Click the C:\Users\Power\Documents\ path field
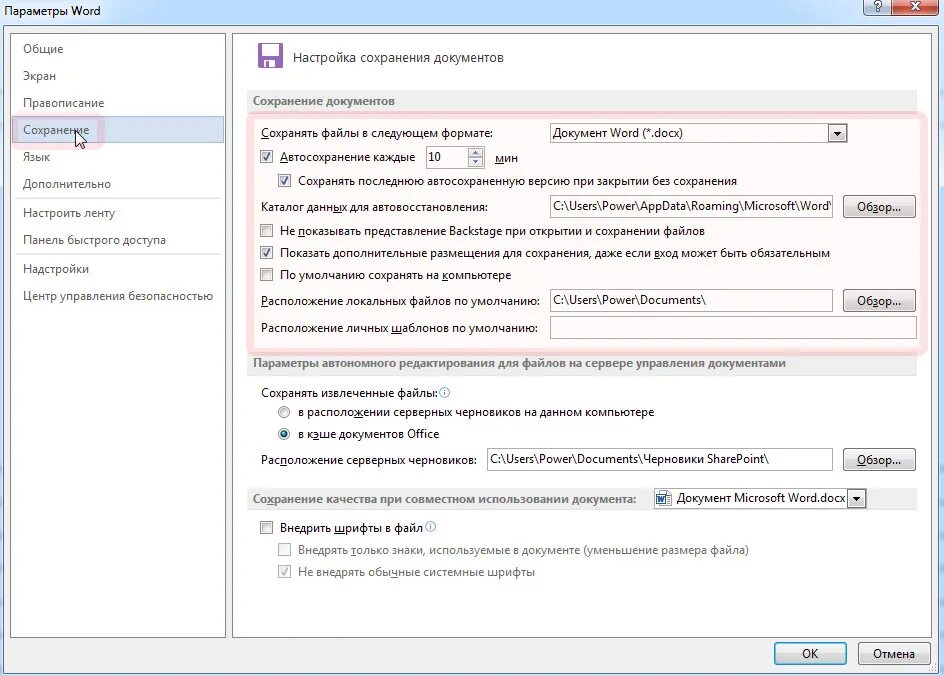The height and width of the screenshot is (676, 944). point(691,300)
